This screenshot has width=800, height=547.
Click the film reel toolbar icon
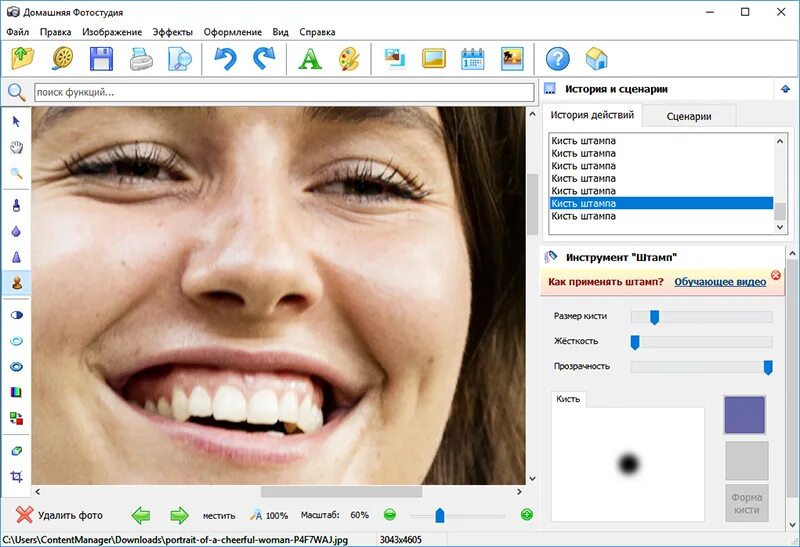(62, 59)
